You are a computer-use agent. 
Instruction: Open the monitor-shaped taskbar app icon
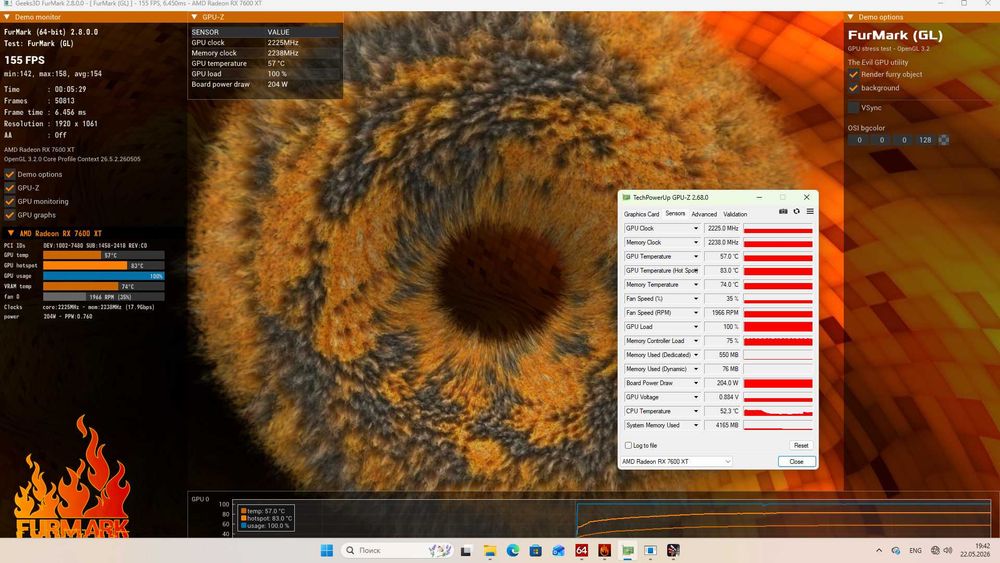click(651, 550)
